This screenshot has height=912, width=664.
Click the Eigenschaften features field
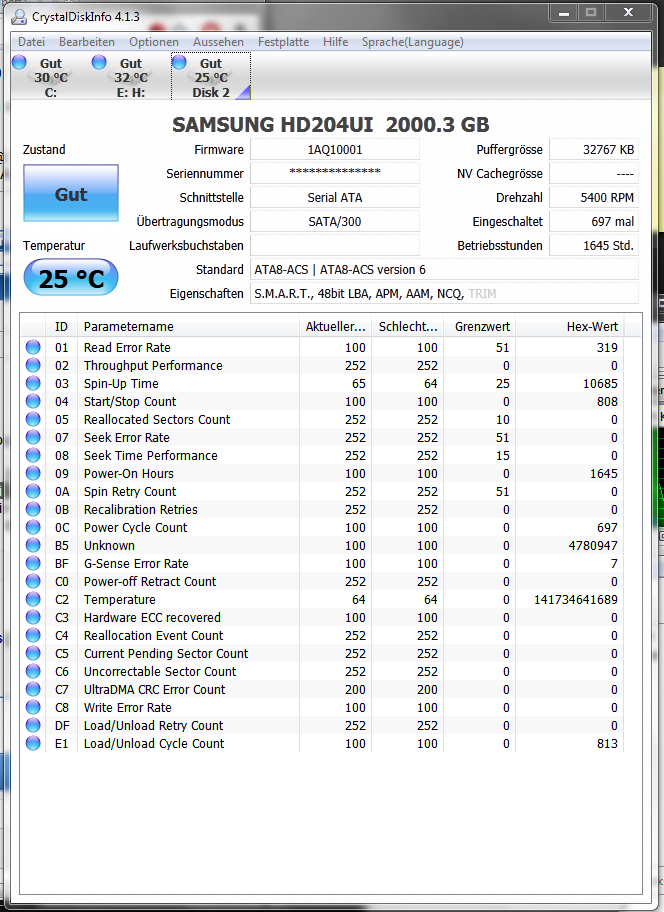444,294
